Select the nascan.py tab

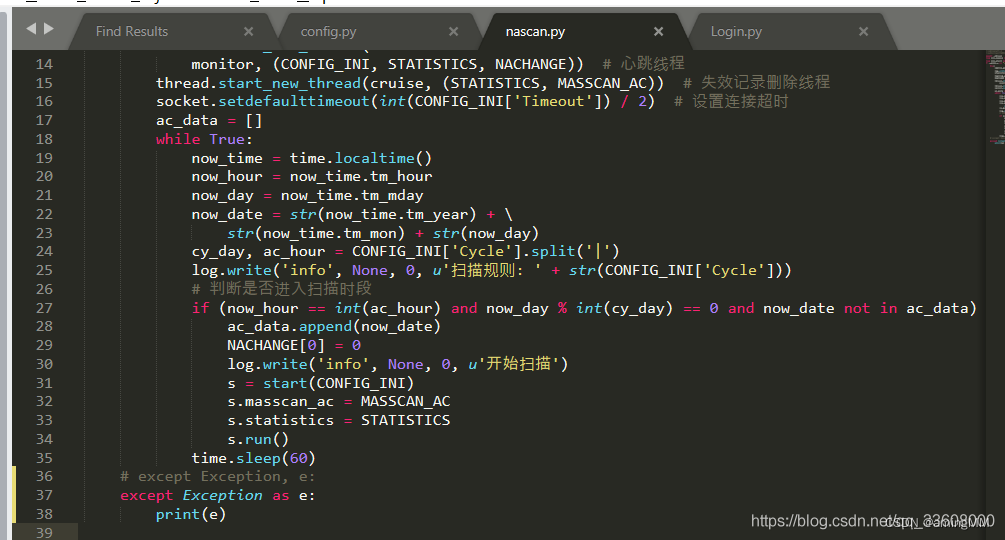(535, 31)
